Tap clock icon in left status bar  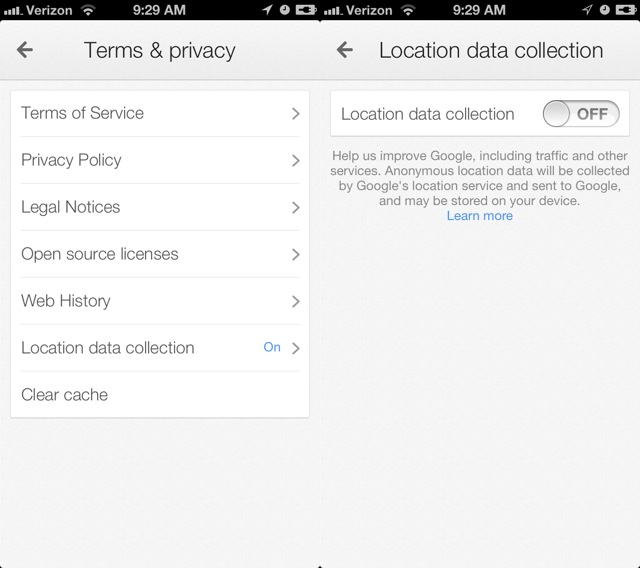(284, 9)
